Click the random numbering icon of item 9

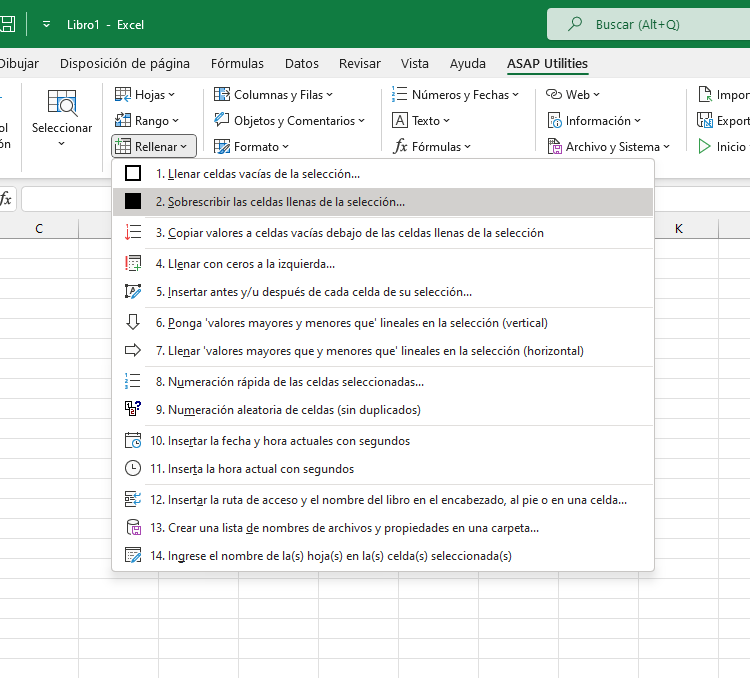(x=133, y=409)
